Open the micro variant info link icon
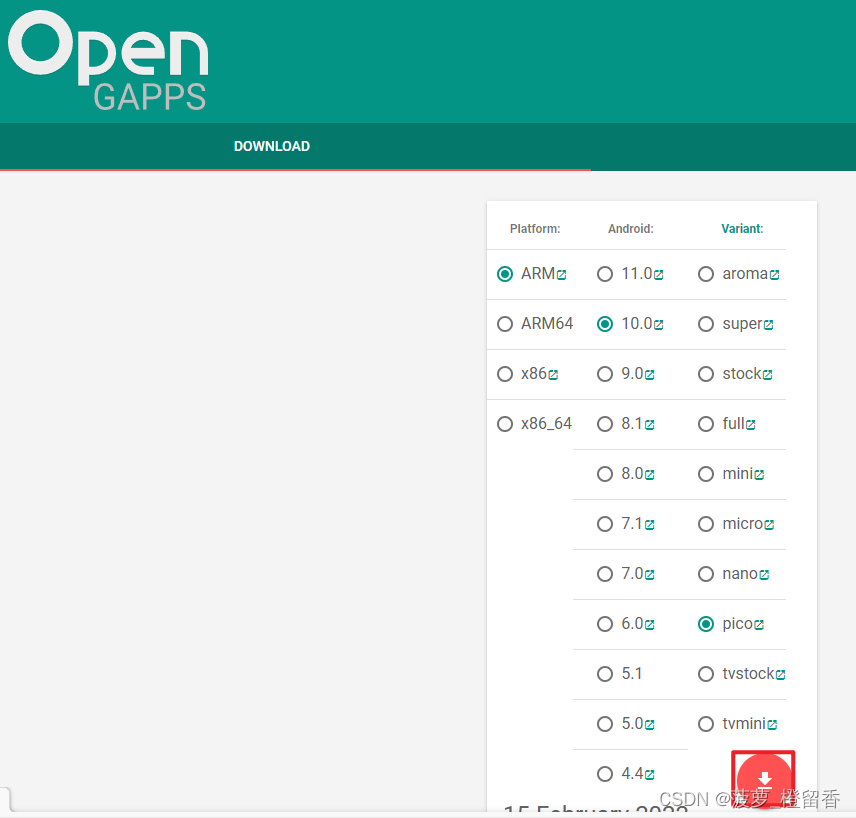This screenshot has width=856, height=818. pyautogui.click(x=769, y=525)
